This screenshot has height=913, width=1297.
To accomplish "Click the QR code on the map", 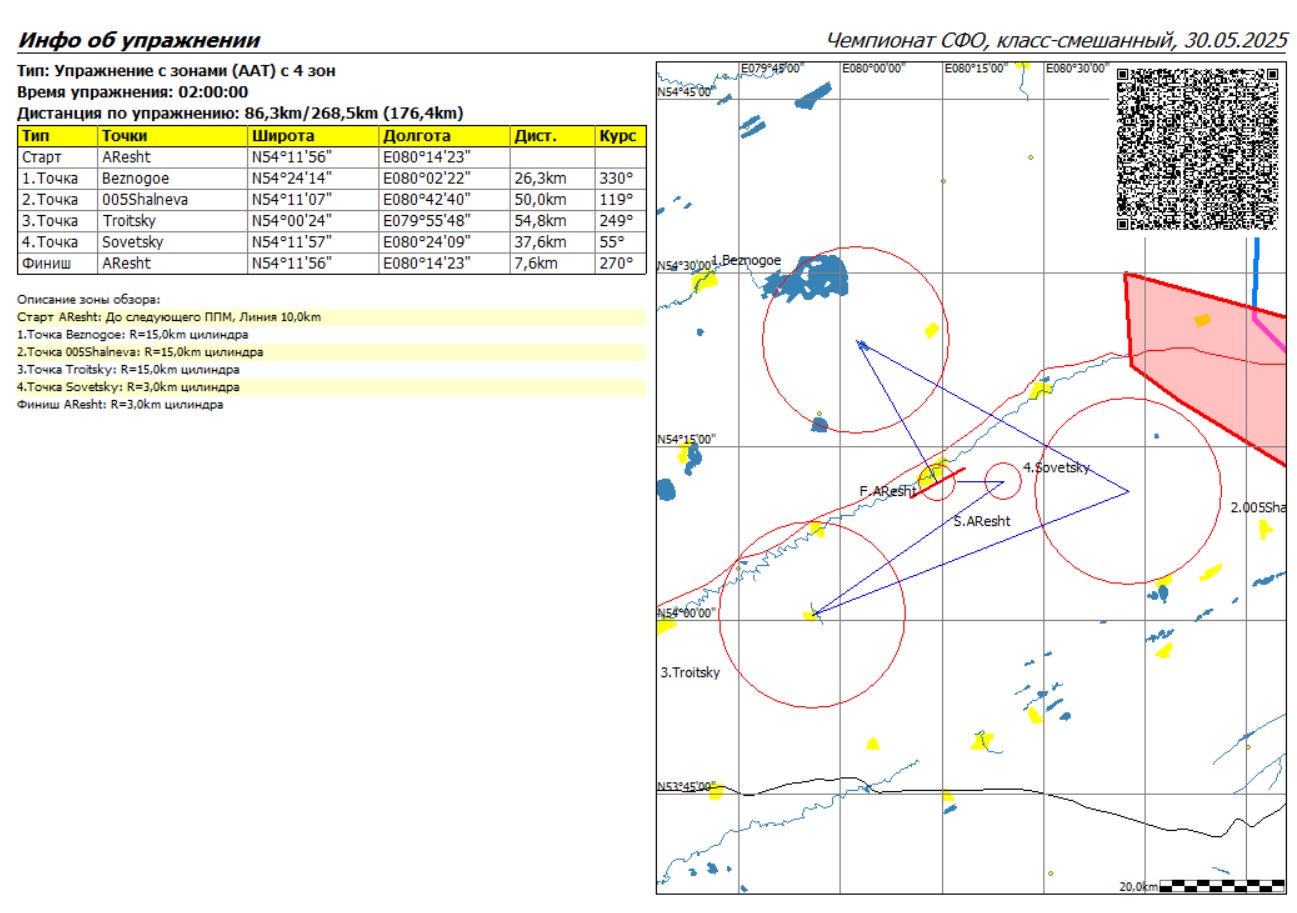I will (x=1196, y=148).
